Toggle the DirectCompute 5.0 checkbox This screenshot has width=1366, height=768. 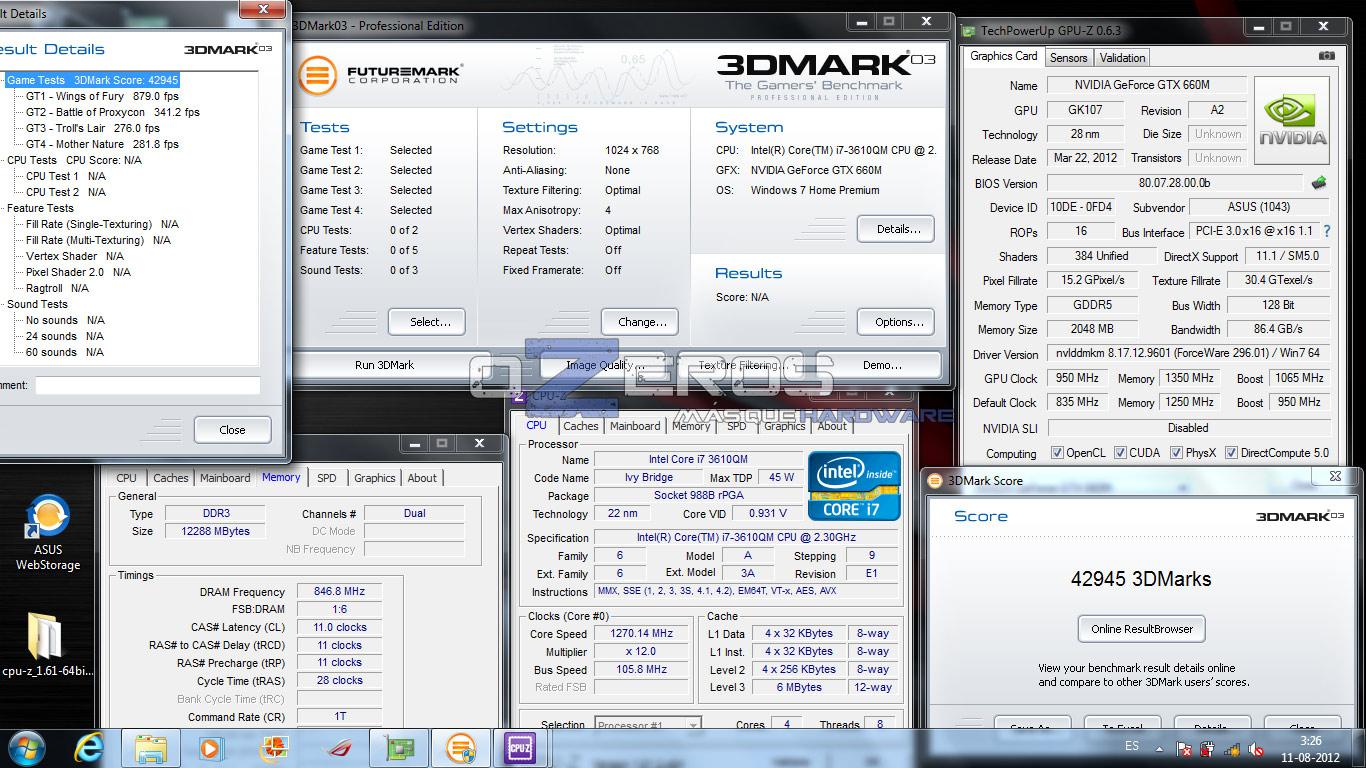(x=1231, y=453)
